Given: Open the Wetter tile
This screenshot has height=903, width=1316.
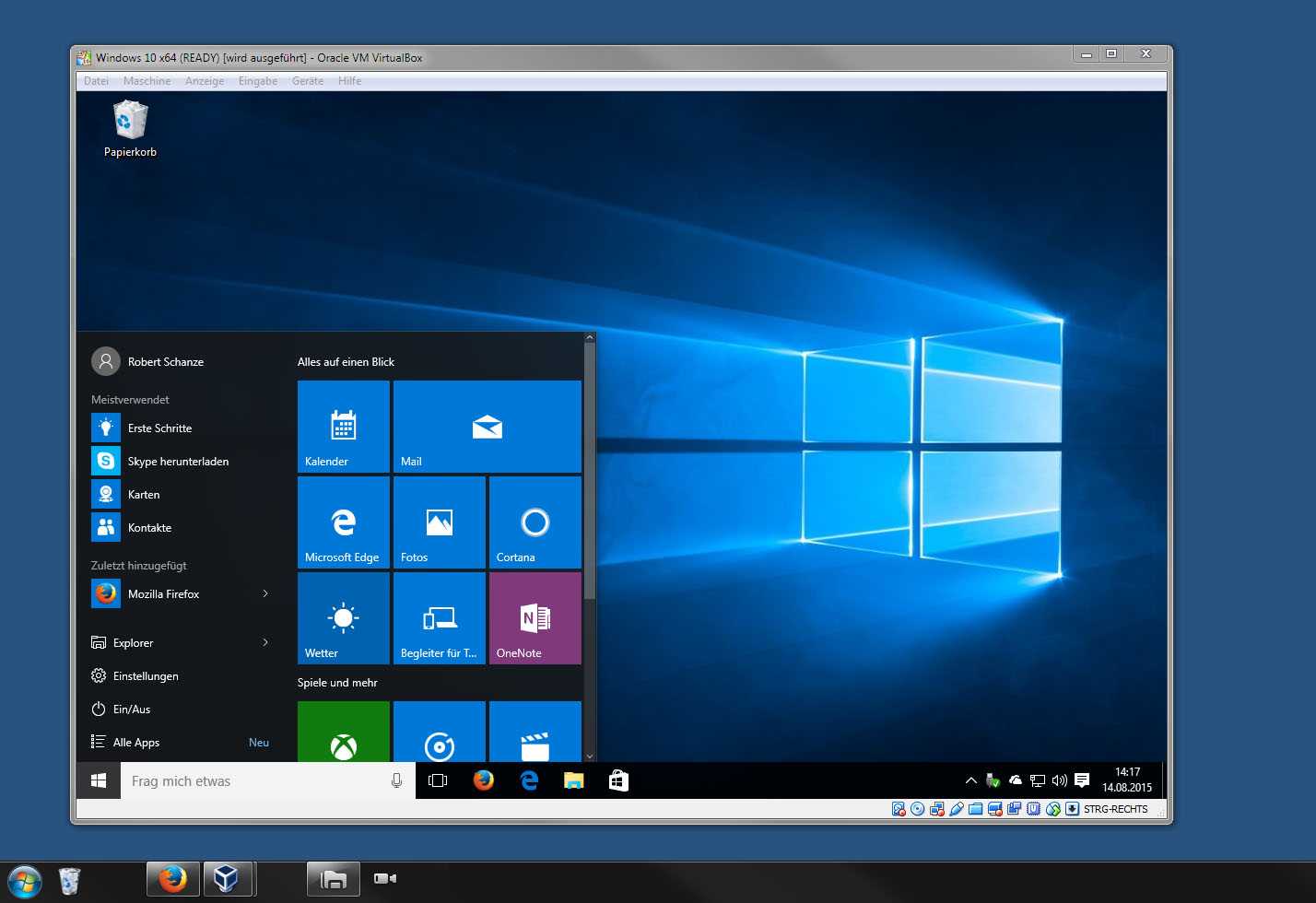Looking at the screenshot, I should [344, 618].
